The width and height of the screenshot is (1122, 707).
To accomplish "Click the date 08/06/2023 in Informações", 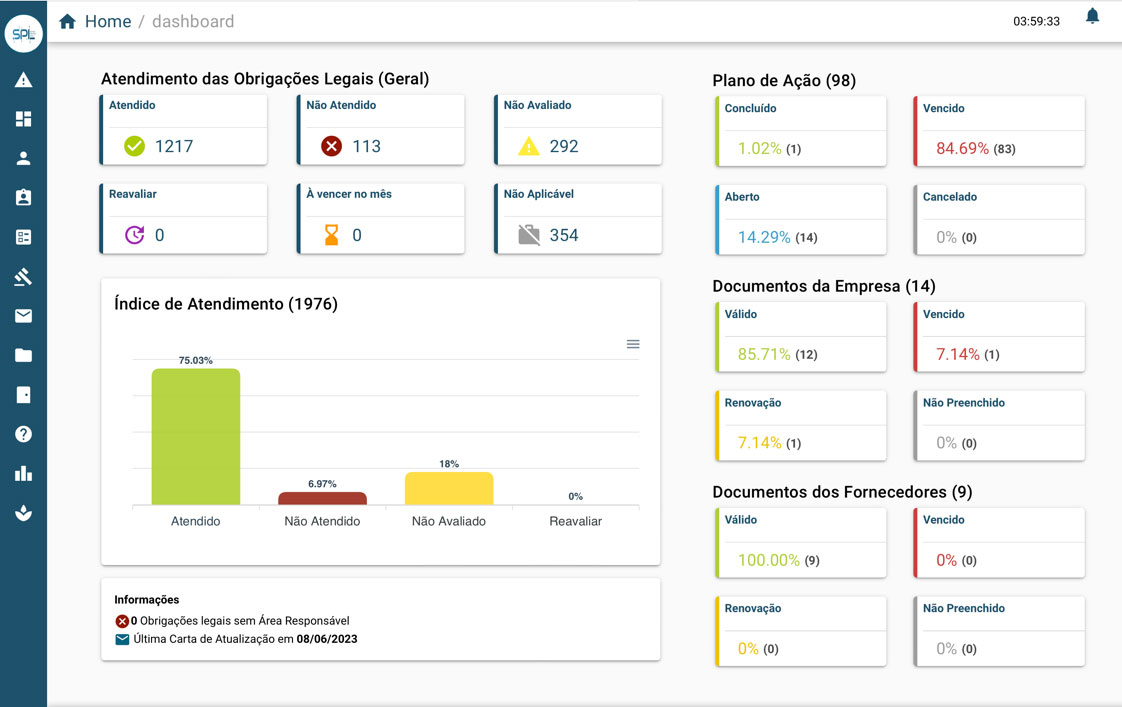I will point(327,639).
